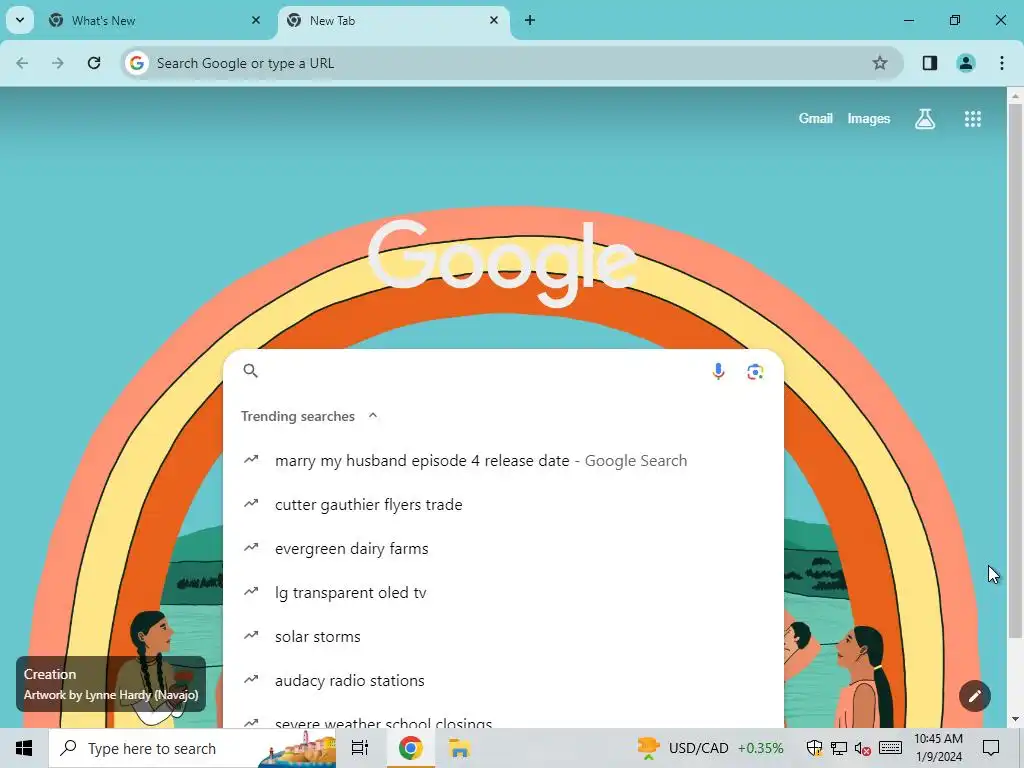Go forward with the forward arrow
Screen dimensions: 1024x768
pyautogui.click(x=58, y=63)
